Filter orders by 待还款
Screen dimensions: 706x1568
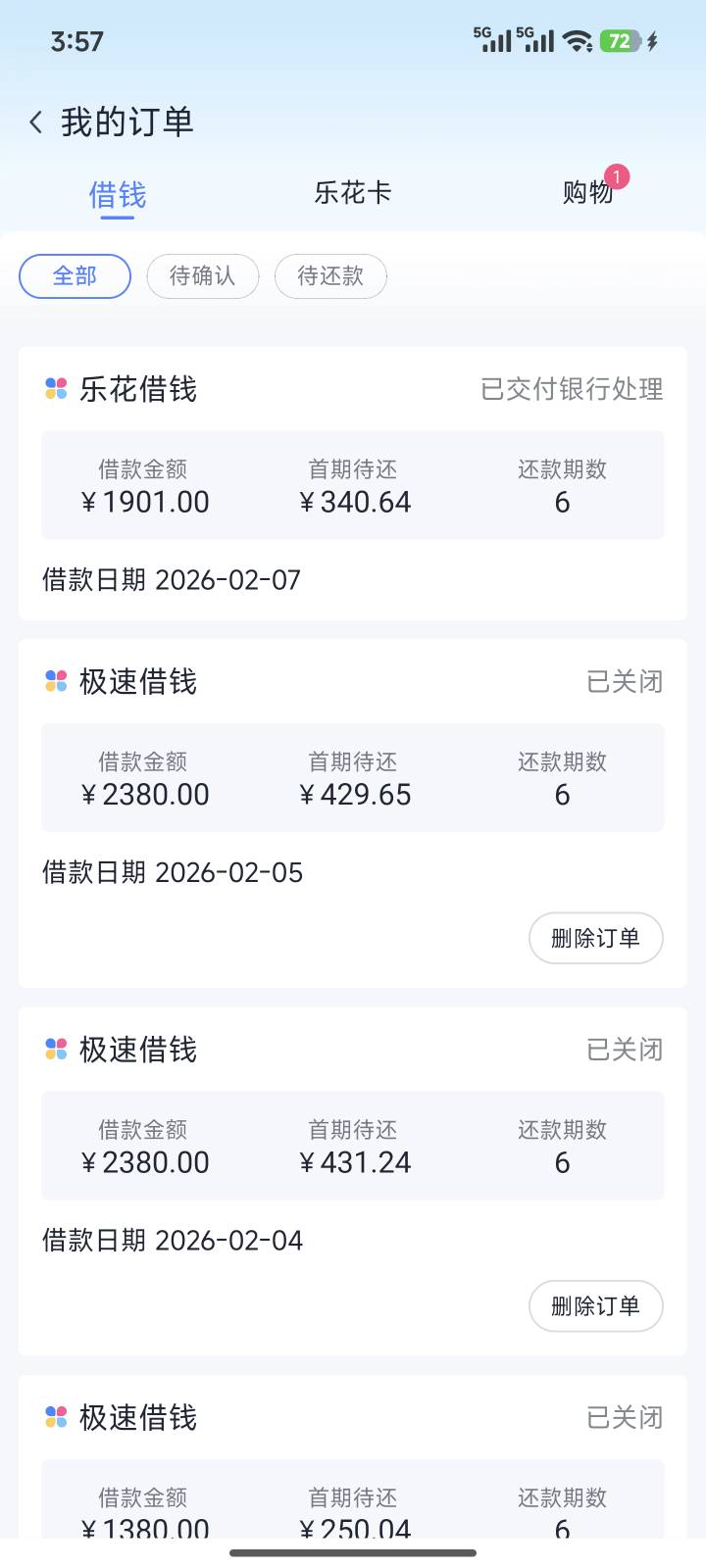tap(330, 276)
